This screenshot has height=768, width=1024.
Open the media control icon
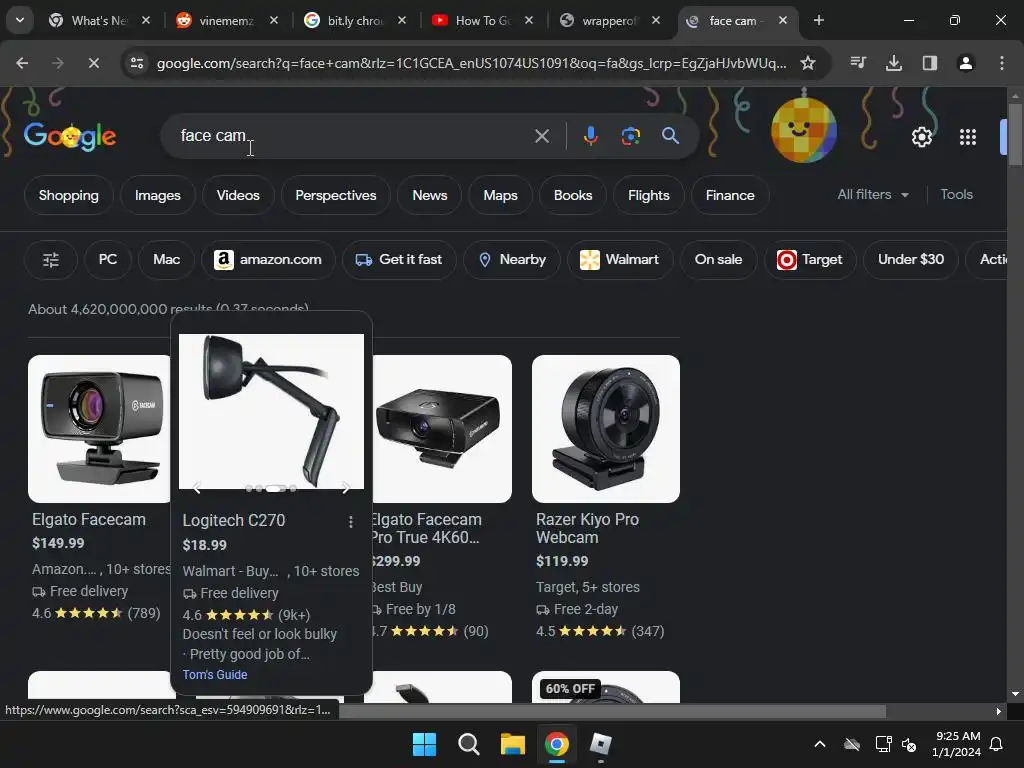pyautogui.click(x=858, y=63)
